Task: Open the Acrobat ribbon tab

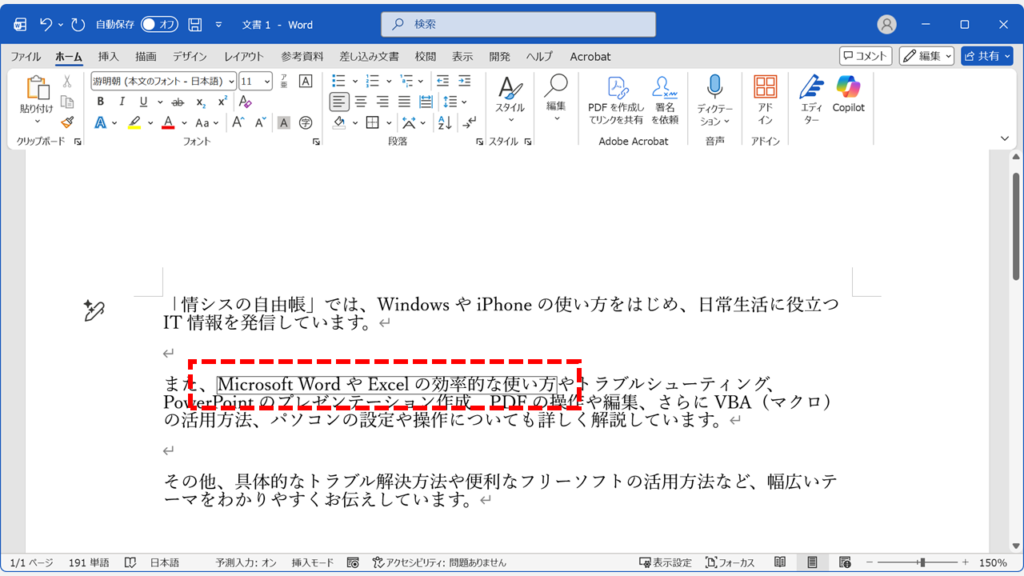Action: 589,57
